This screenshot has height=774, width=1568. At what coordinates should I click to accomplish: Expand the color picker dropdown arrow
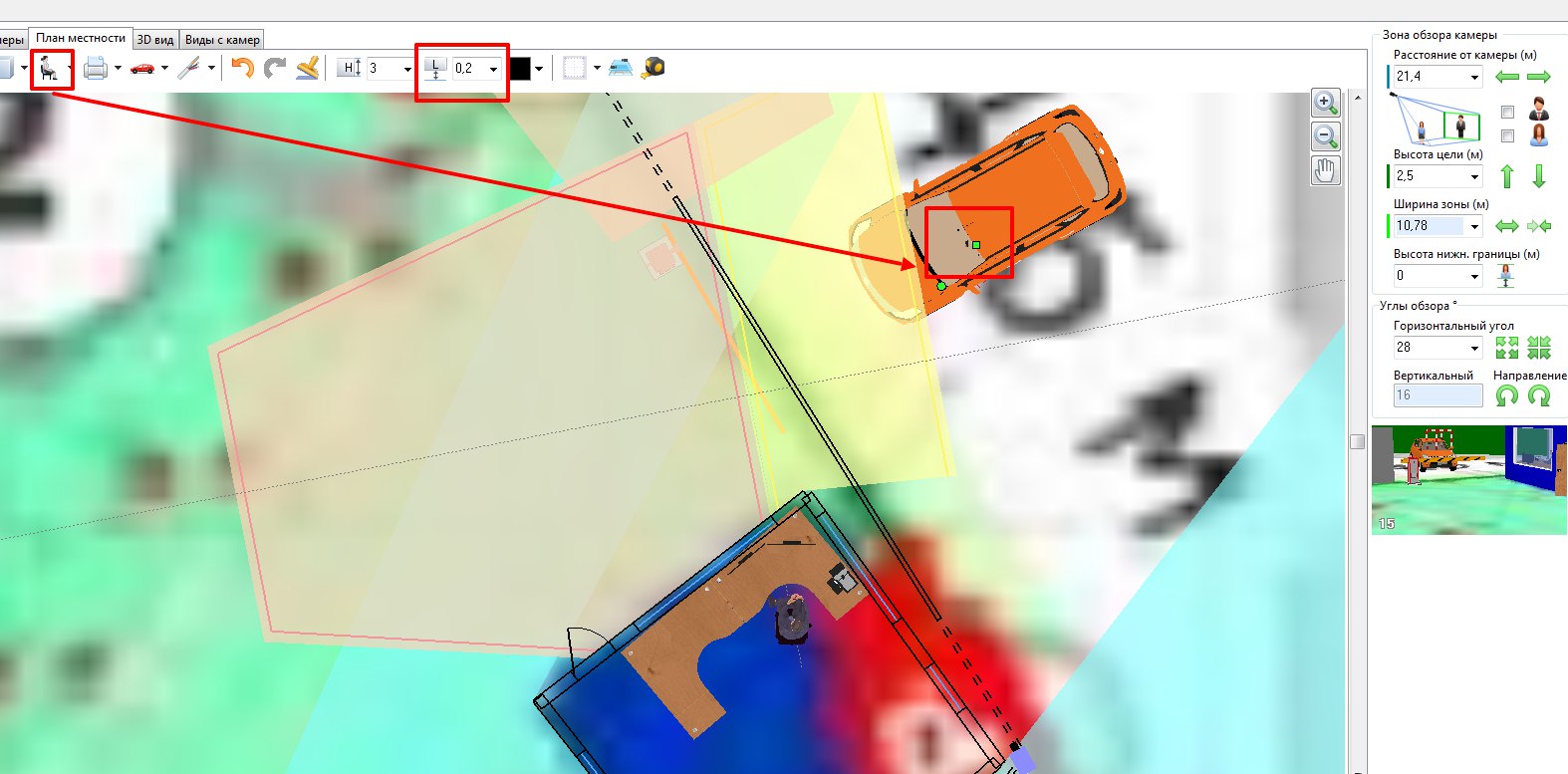click(539, 69)
